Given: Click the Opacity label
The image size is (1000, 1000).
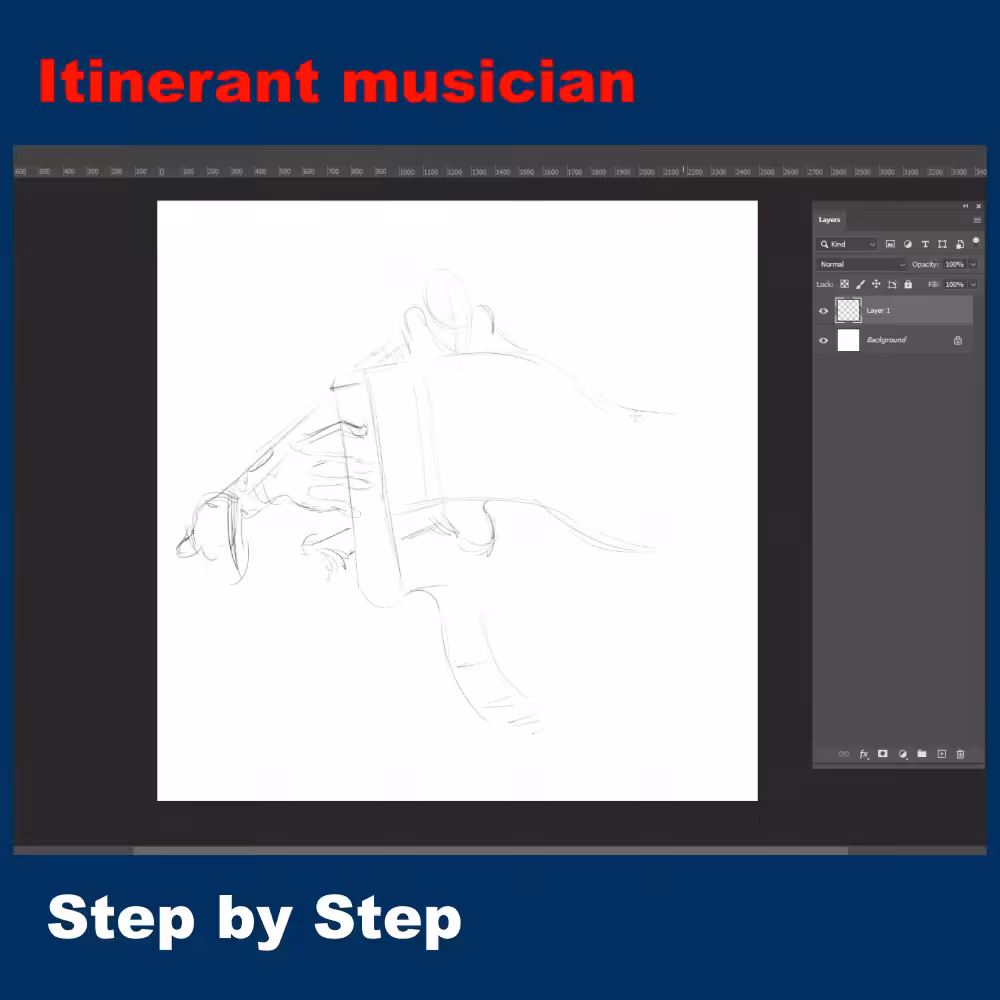Looking at the screenshot, I should pos(925,264).
